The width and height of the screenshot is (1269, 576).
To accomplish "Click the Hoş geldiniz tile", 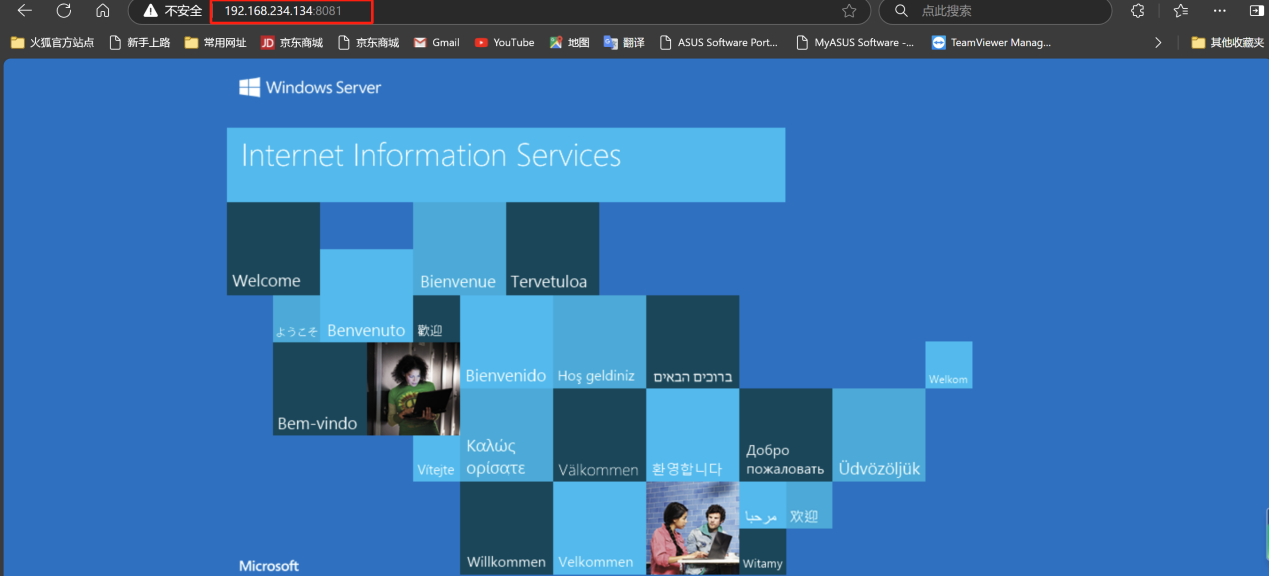I will click(599, 342).
